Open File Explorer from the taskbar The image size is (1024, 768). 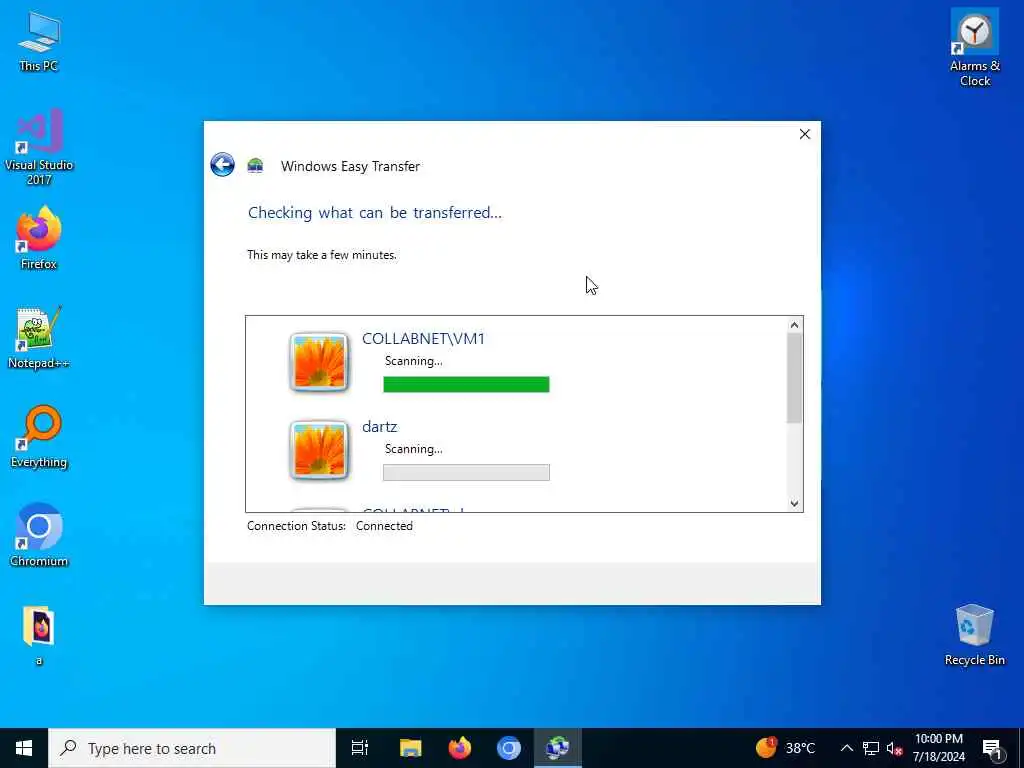pos(410,748)
